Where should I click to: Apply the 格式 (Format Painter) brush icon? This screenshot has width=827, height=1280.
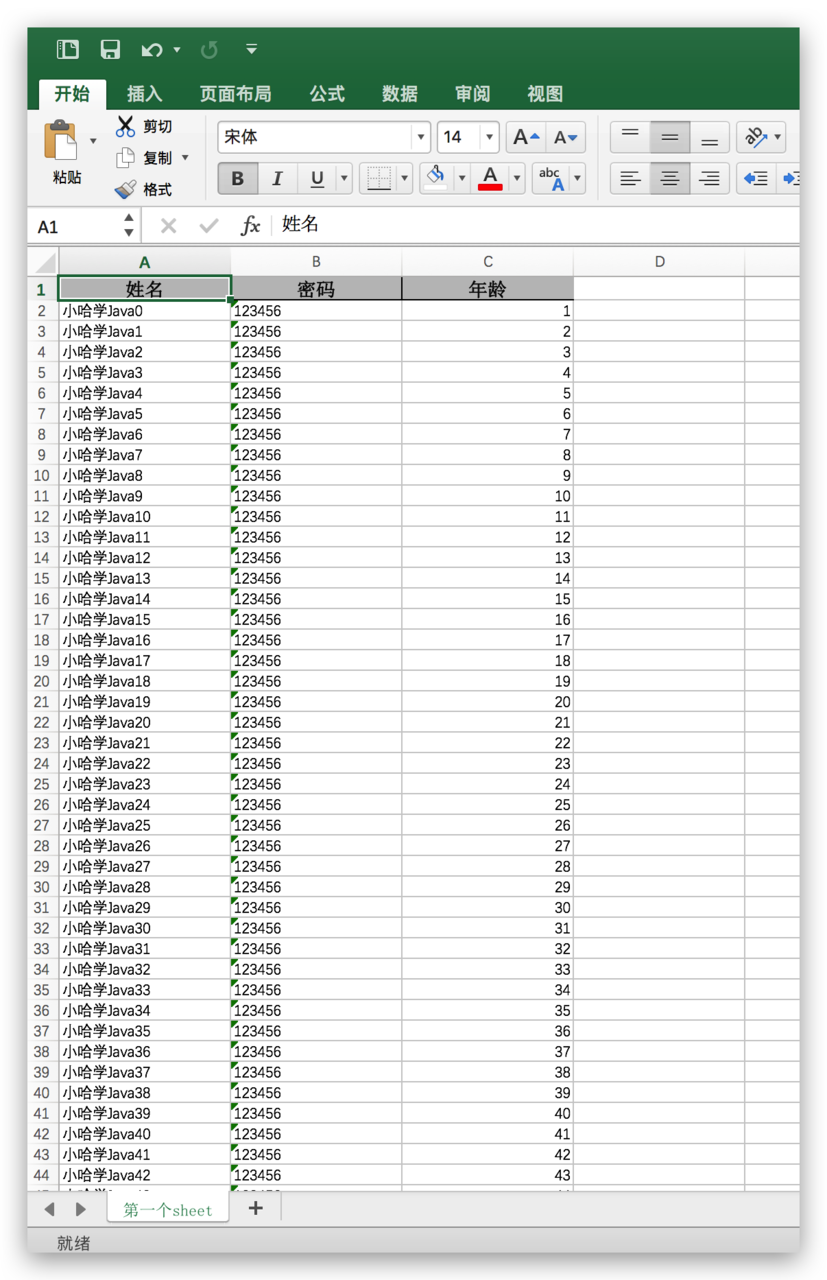pos(127,188)
